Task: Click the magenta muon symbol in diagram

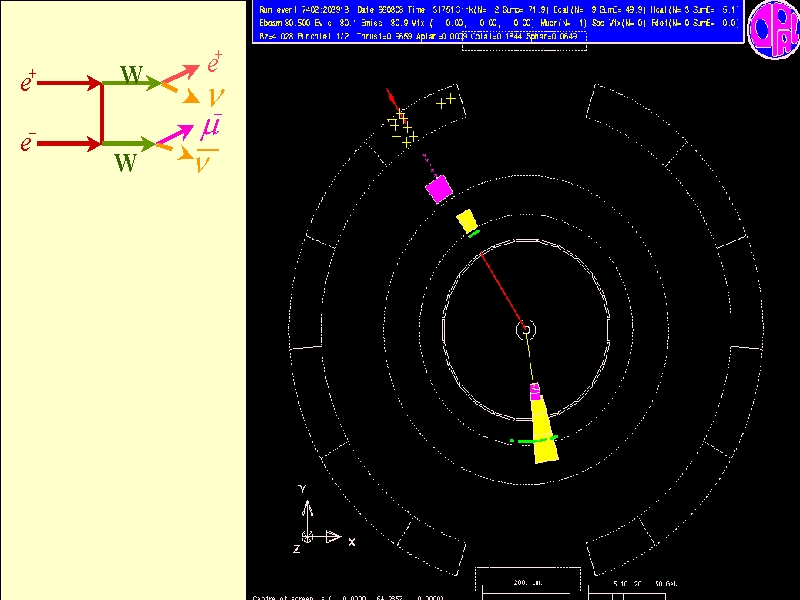Action: 211,128
